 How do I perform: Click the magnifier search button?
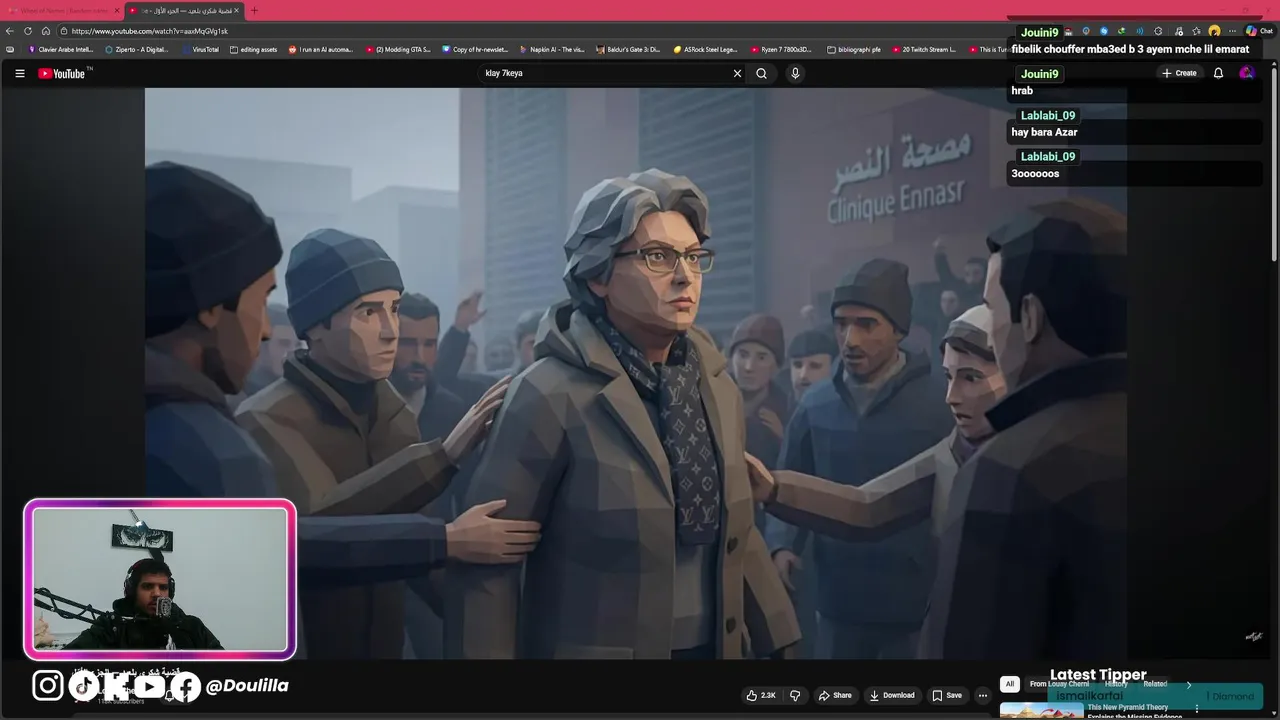[x=761, y=73]
